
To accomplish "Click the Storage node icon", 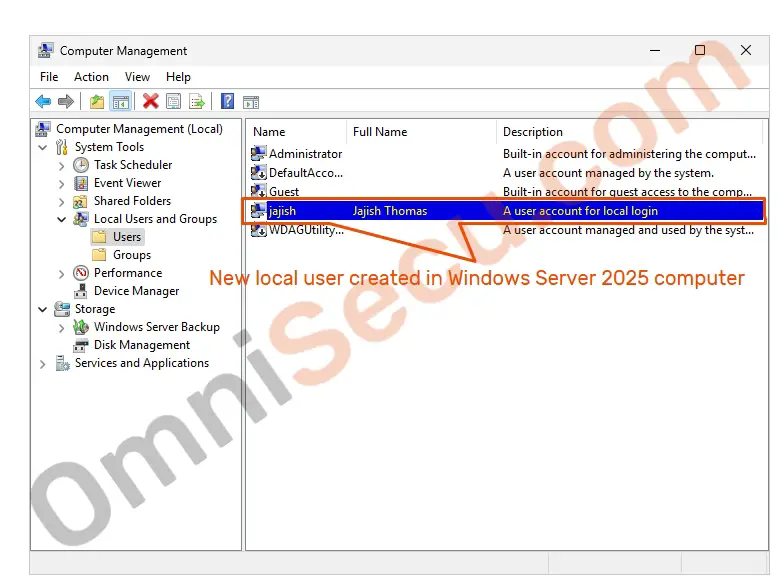I will pos(62,309).
